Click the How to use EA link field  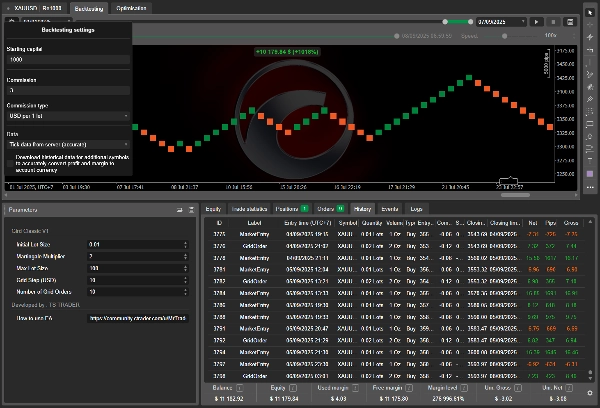pyautogui.click(x=138, y=318)
